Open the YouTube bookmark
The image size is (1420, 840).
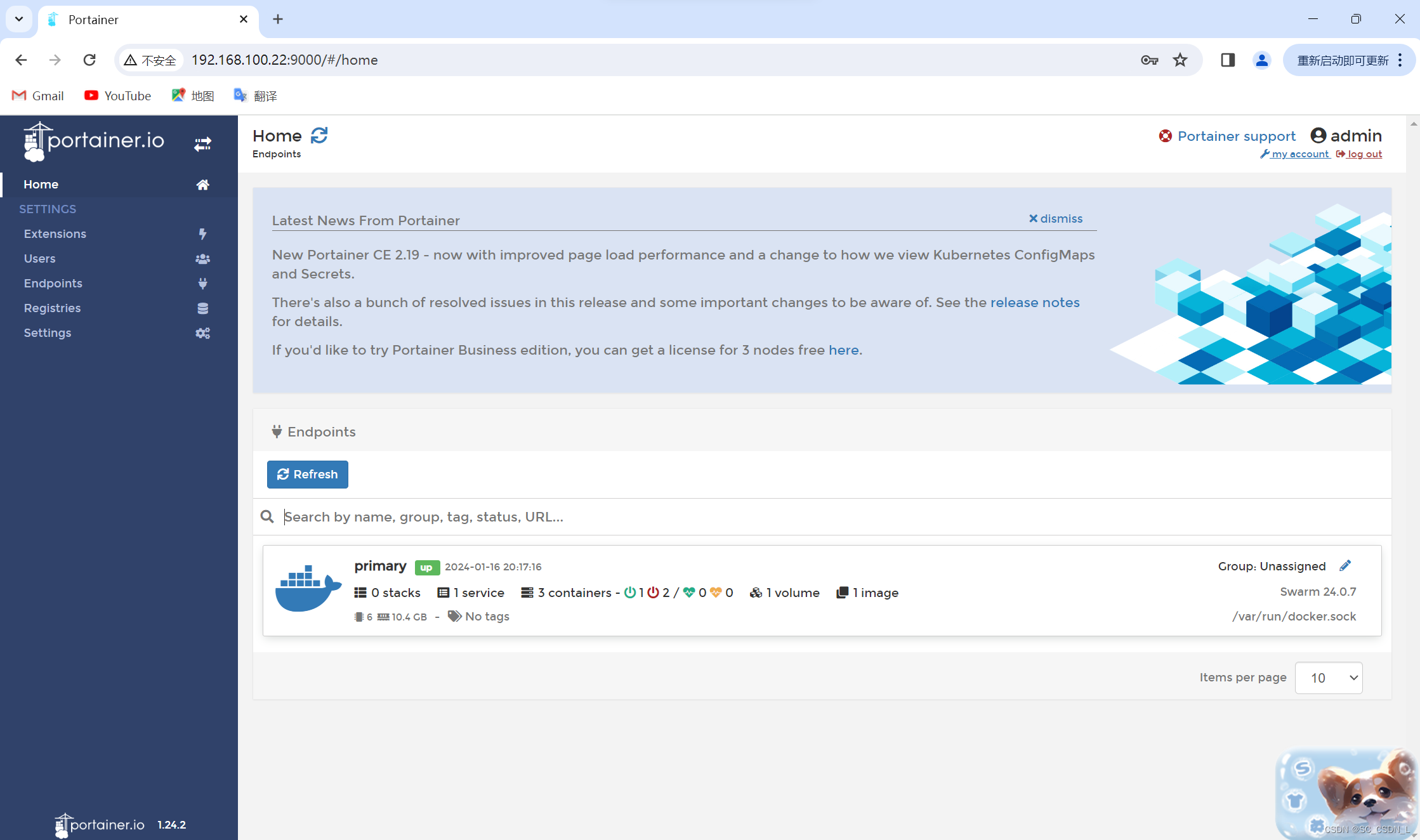coord(118,96)
